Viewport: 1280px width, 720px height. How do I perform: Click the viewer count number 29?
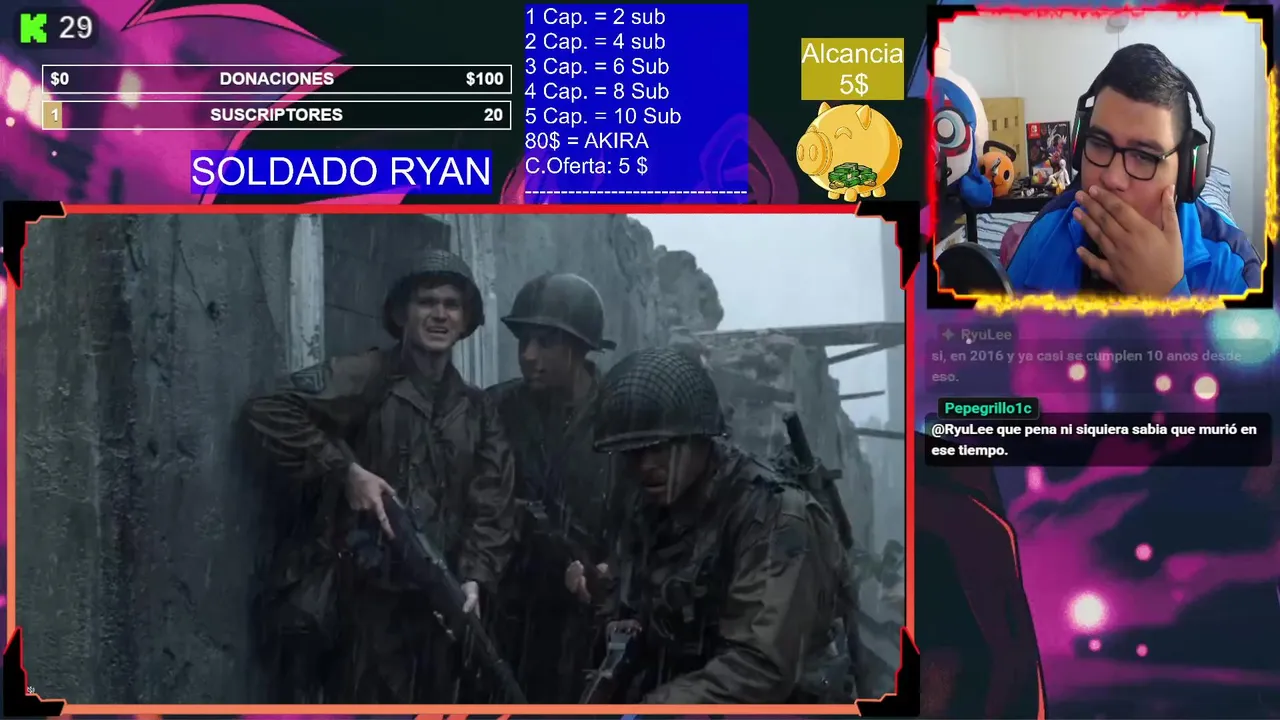(75, 28)
